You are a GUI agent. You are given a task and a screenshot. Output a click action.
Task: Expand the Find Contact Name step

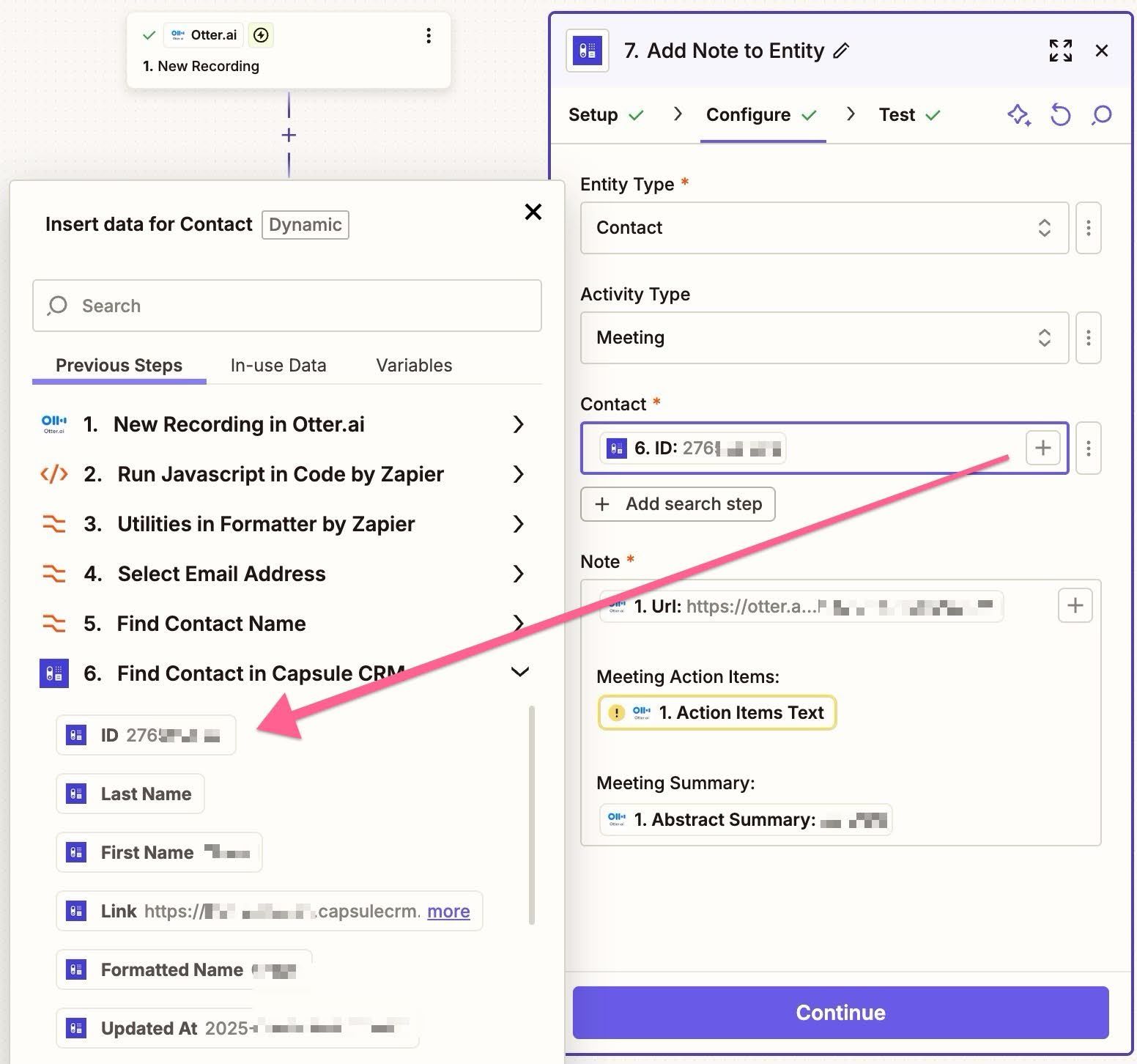(x=519, y=624)
